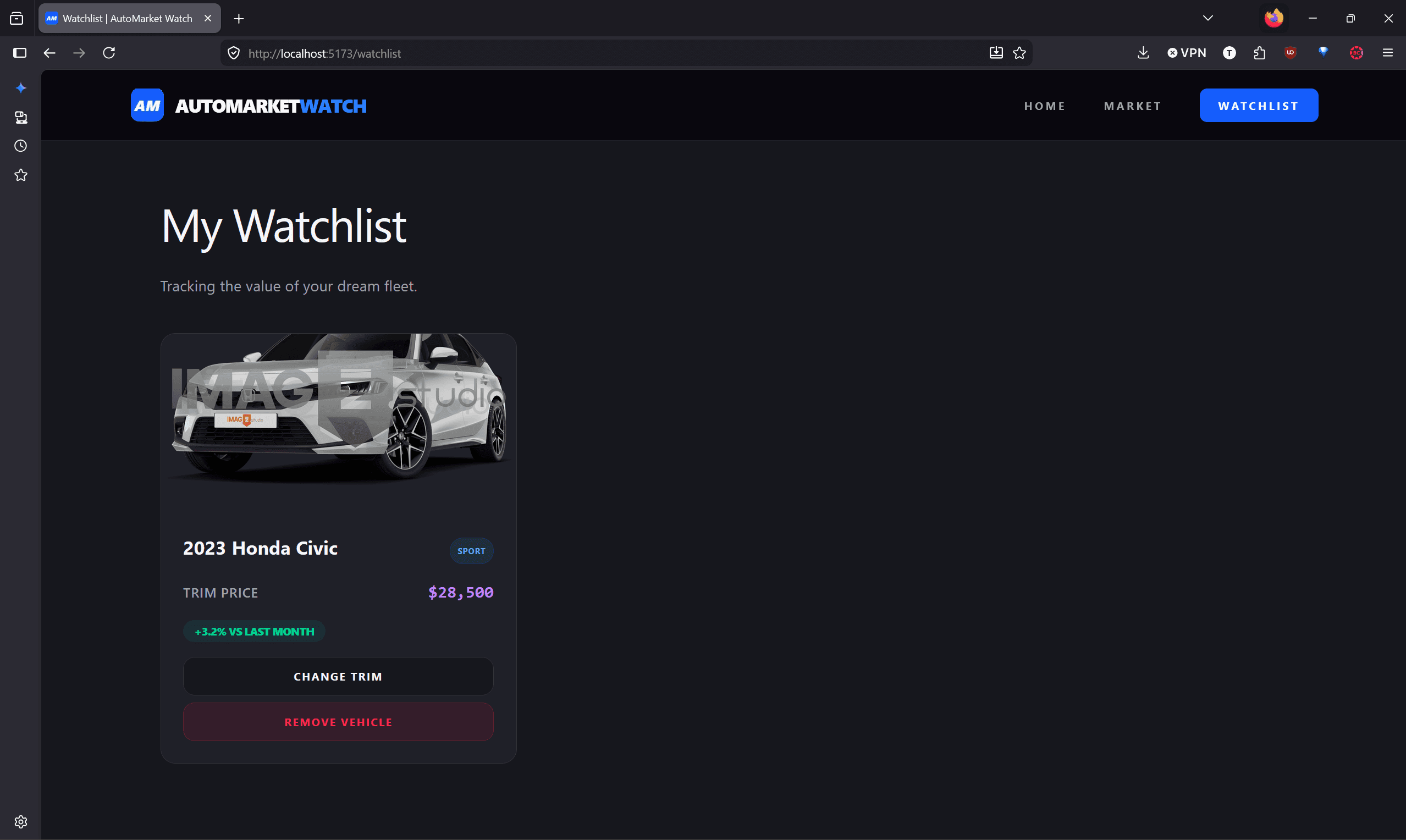
Task: Expand the list all tabs chevron
Action: [1207, 18]
